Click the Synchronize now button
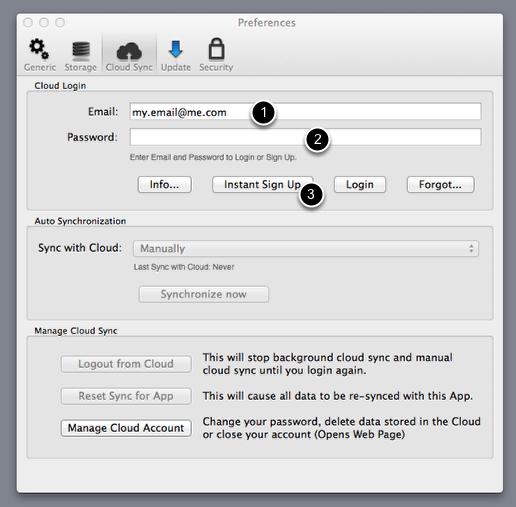The height and width of the screenshot is (507, 516). tap(203, 294)
